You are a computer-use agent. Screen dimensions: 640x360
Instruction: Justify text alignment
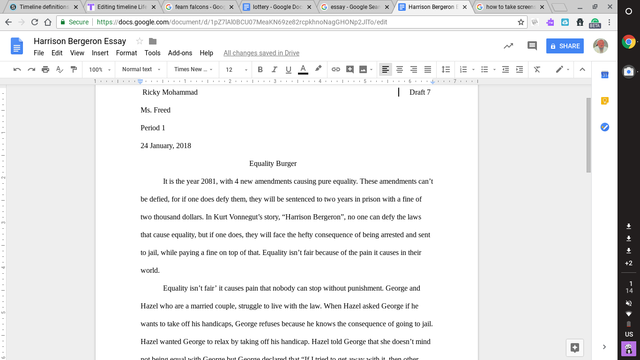(x=427, y=70)
